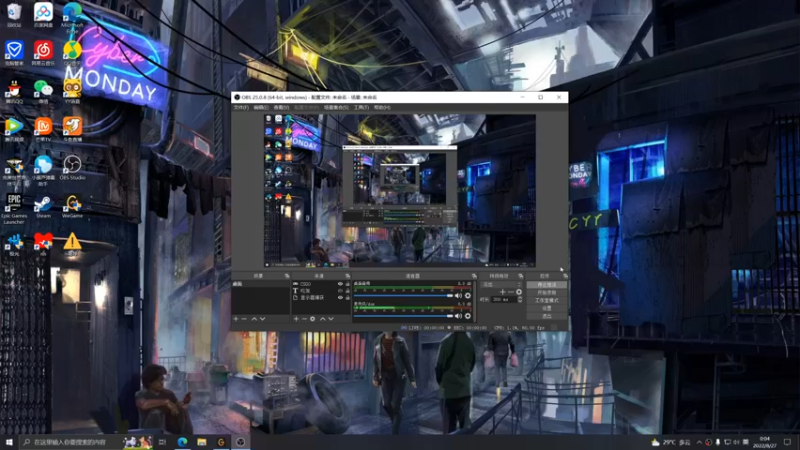The height and width of the screenshot is (450, 800).
Task: Toggle visibility eye of first source
Action: [340, 284]
